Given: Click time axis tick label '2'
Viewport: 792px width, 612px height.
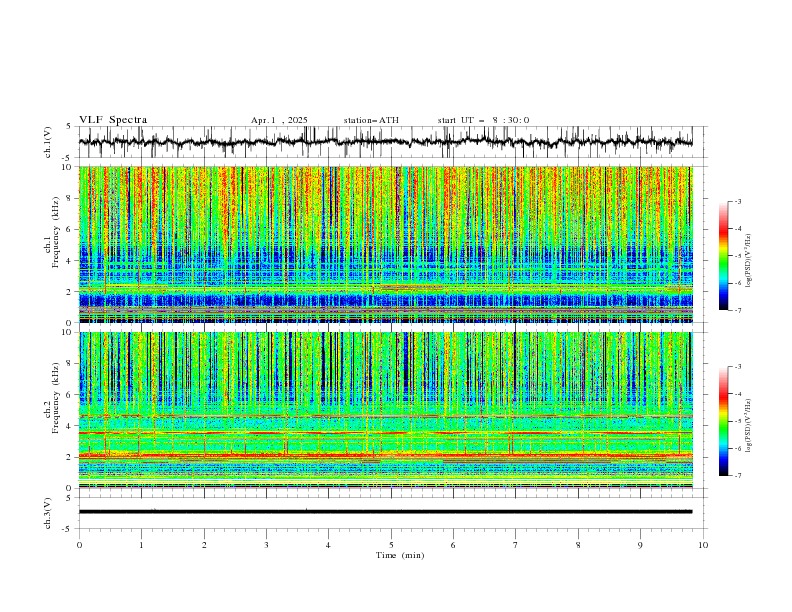Looking at the screenshot, I should point(204,545).
